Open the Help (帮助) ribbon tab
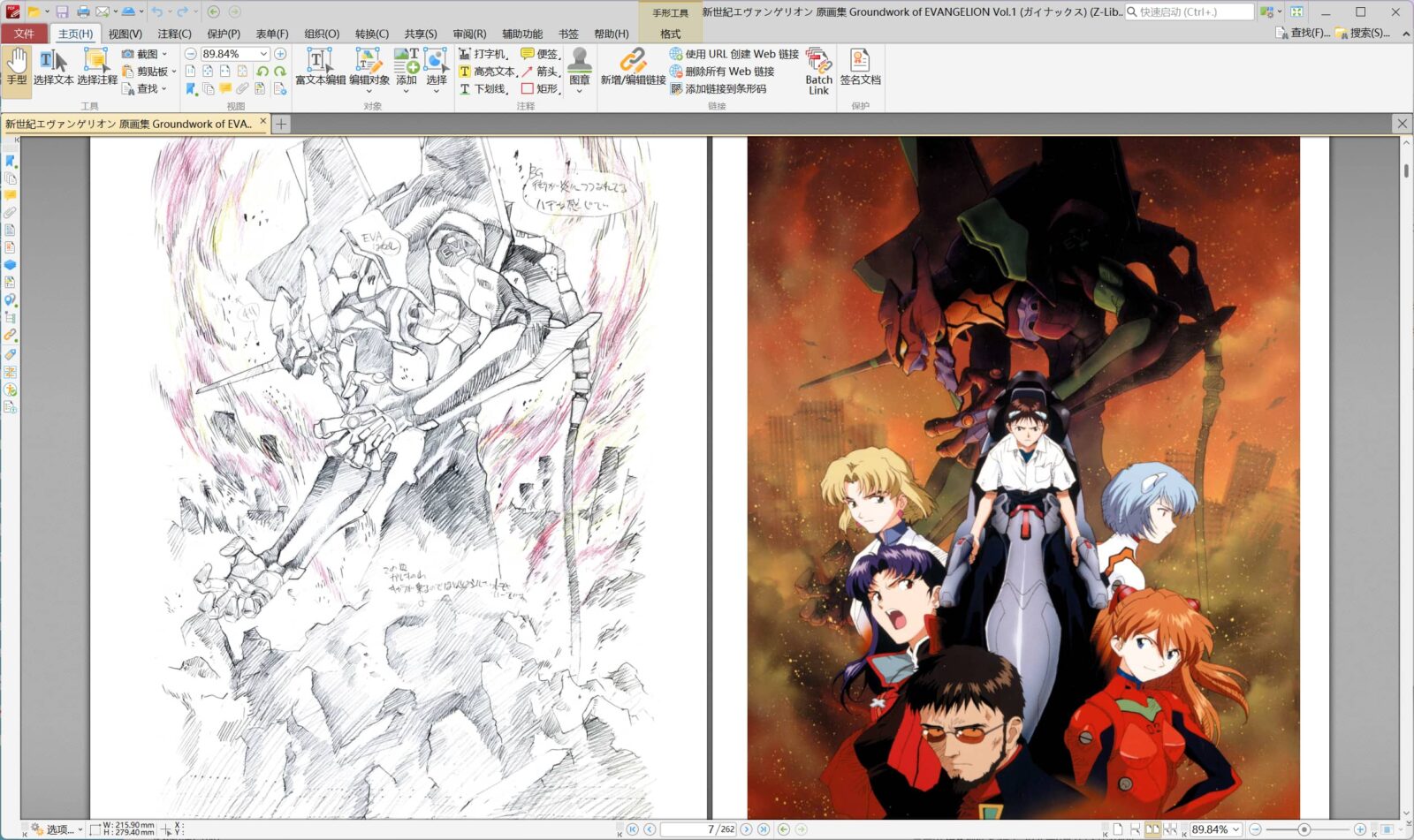 (x=612, y=34)
